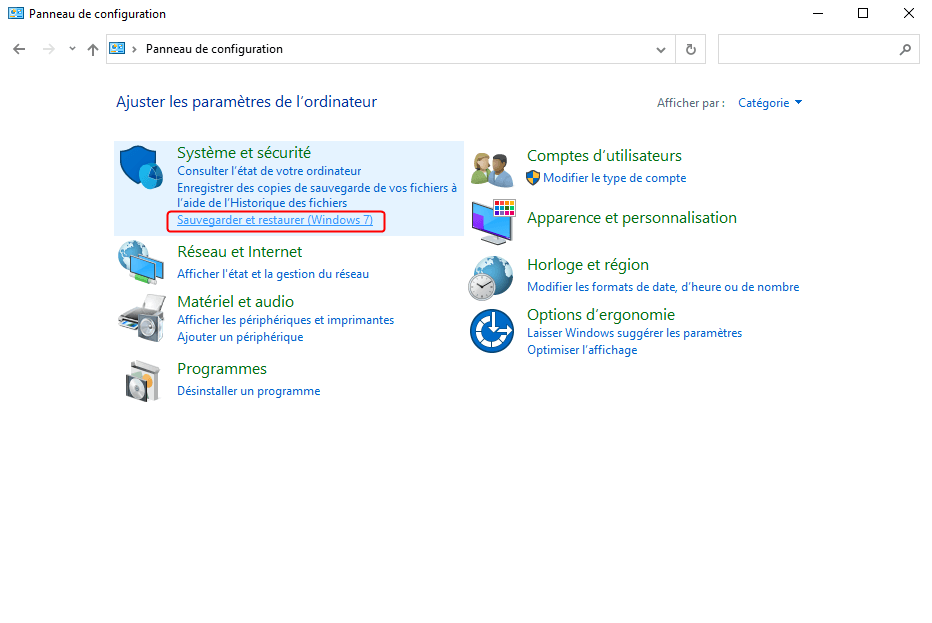932x623 pixels.
Task: Open Sauvegarder et restaurer (Windows 7)
Action: coord(275,220)
